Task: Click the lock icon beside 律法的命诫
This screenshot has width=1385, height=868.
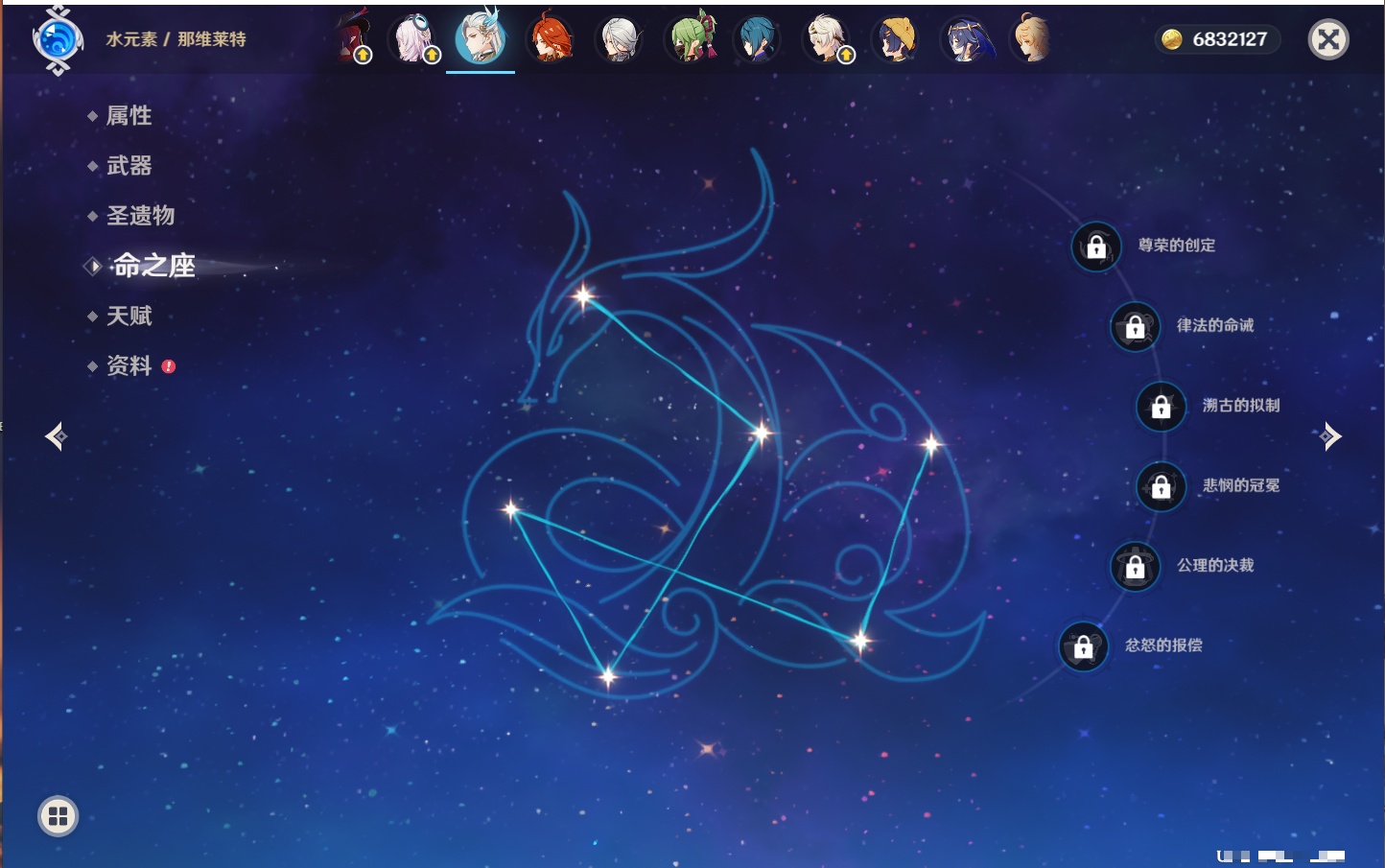Action: point(1135,327)
